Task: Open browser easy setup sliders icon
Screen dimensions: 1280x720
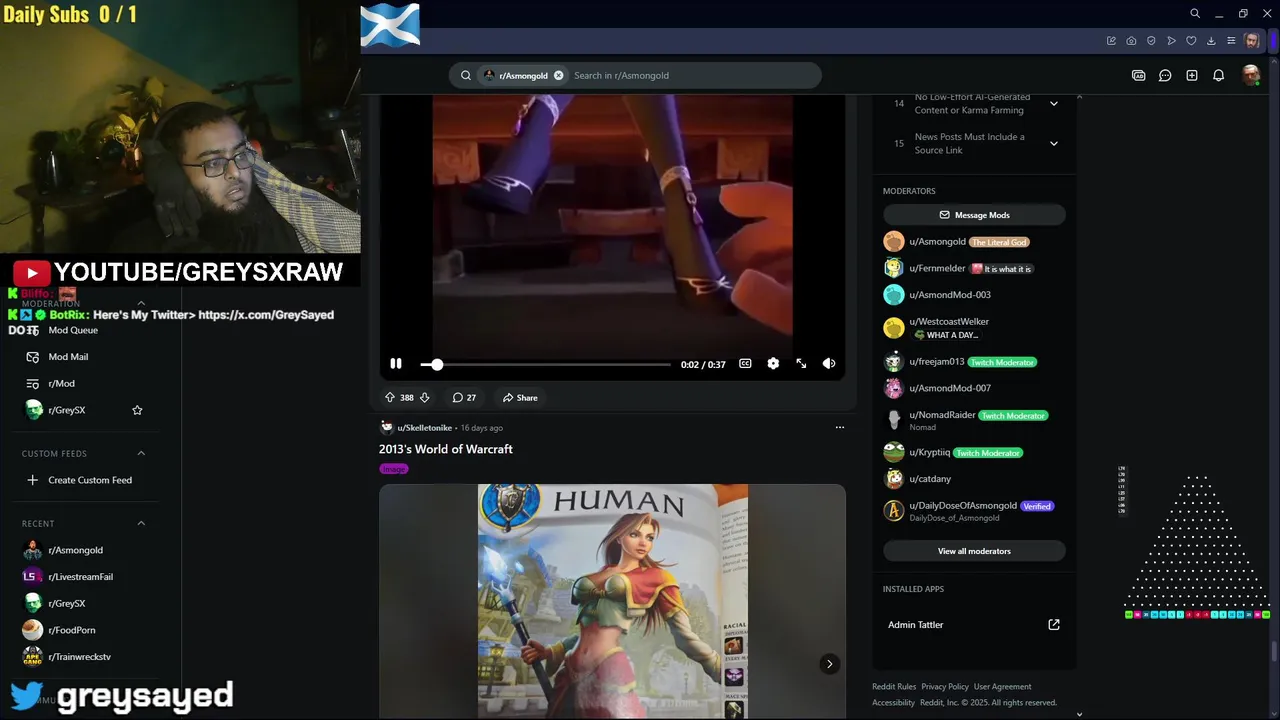Action: [1231, 41]
